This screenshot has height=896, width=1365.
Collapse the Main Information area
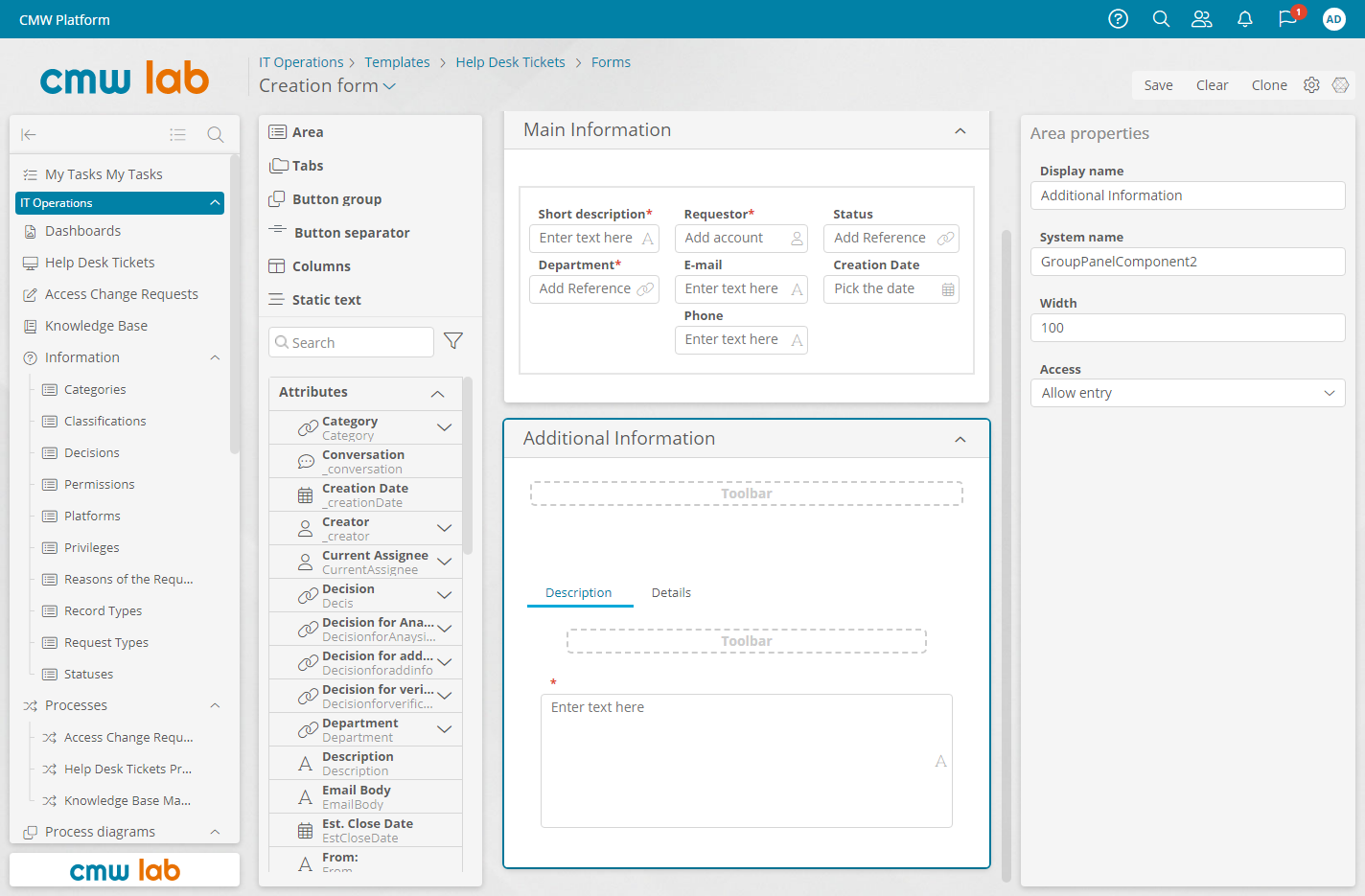(x=960, y=130)
